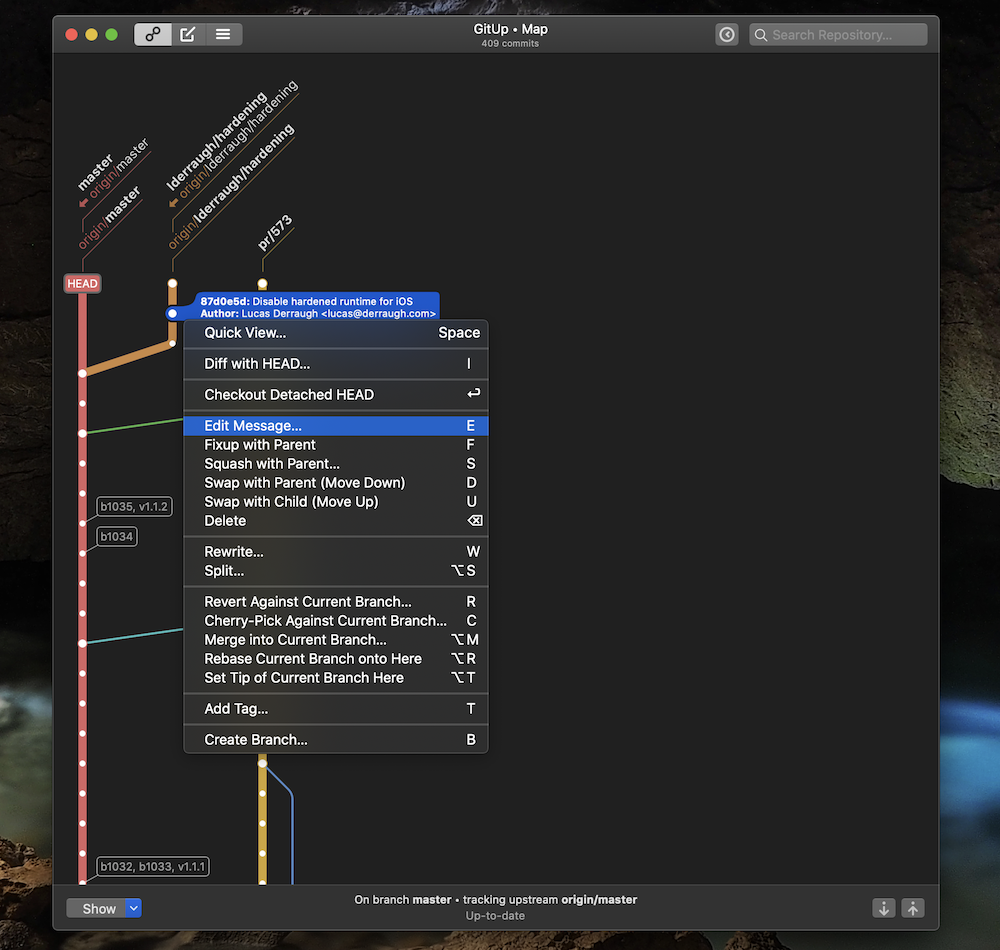Select Checkout Detached HEAD
The height and width of the screenshot is (950, 1000).
click(289, 395)
